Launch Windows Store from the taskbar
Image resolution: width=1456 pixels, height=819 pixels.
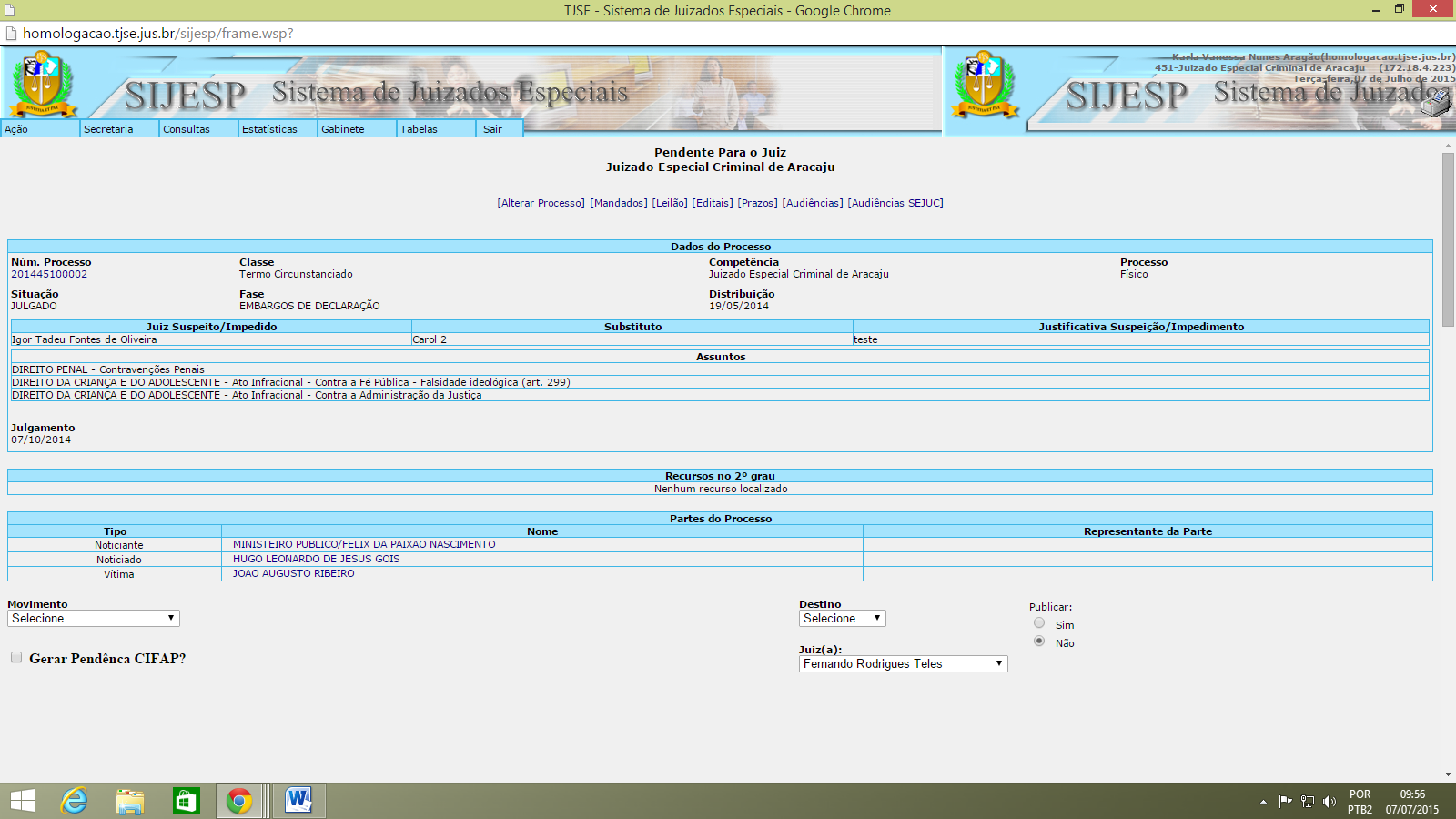coord(186,801)
